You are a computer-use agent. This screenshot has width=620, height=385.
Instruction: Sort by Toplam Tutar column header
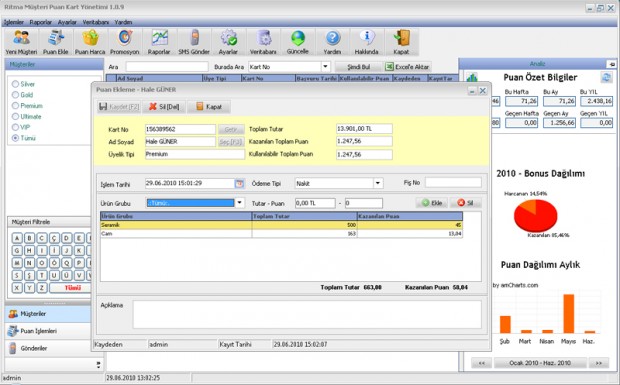click(x=304, y=216)
